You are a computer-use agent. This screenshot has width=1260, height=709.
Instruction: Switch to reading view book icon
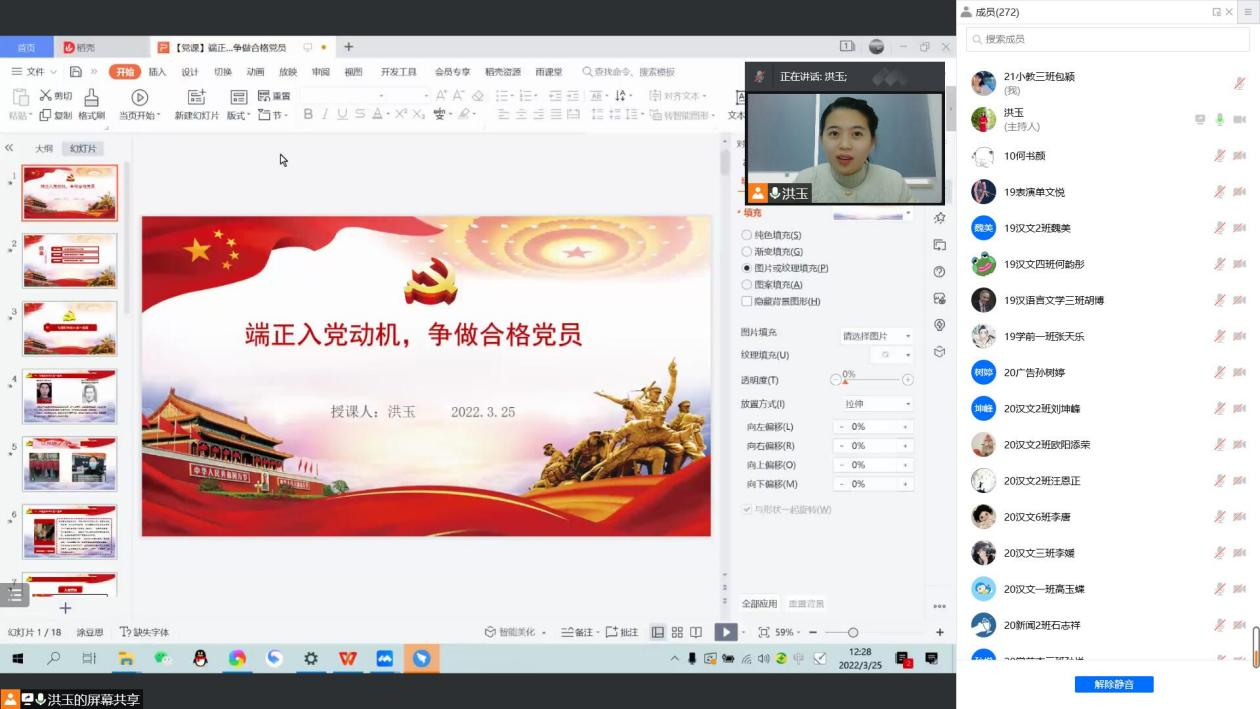pyautogui.click(x=696, y=632)
